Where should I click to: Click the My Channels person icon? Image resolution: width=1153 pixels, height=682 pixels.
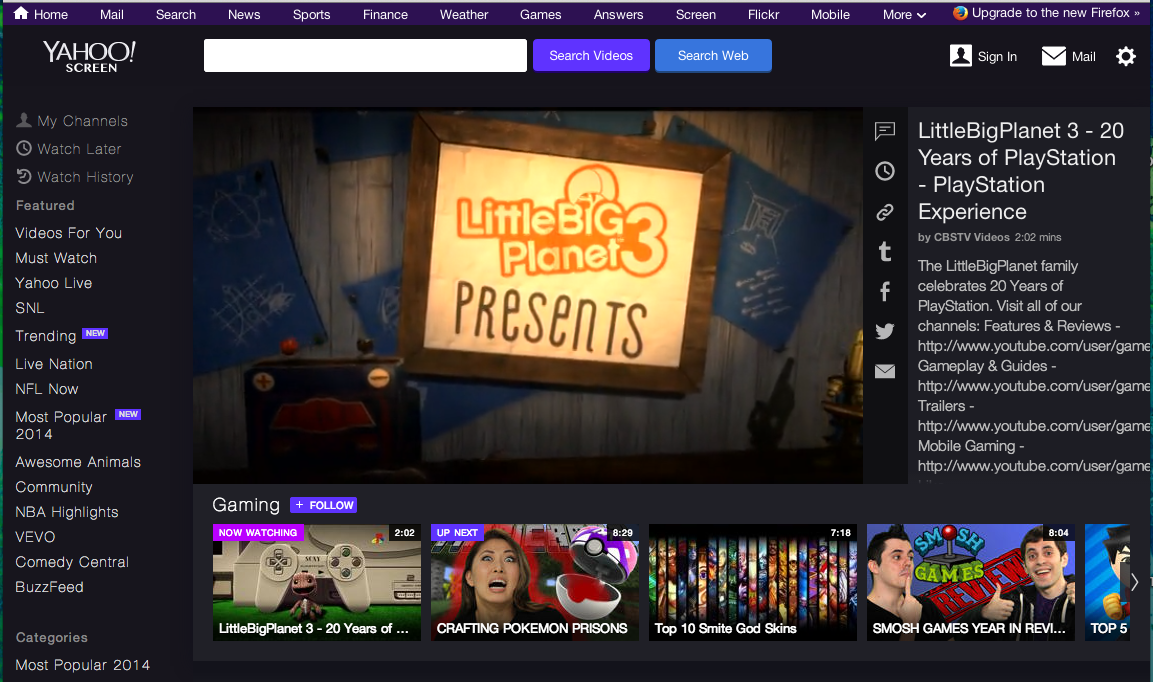(x=24, y=120)
